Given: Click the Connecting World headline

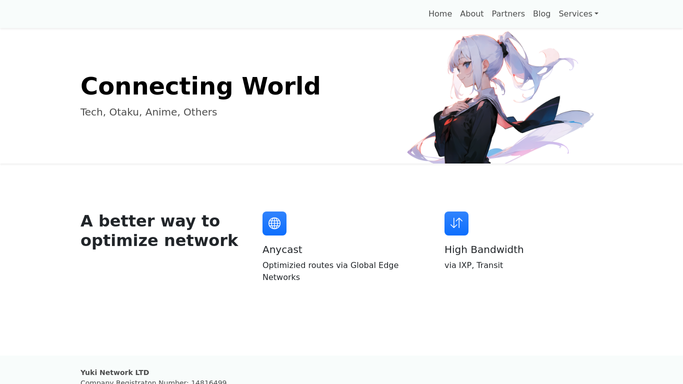Looking at the screenshot, I should pyautogui.click(x=200, y=86).
